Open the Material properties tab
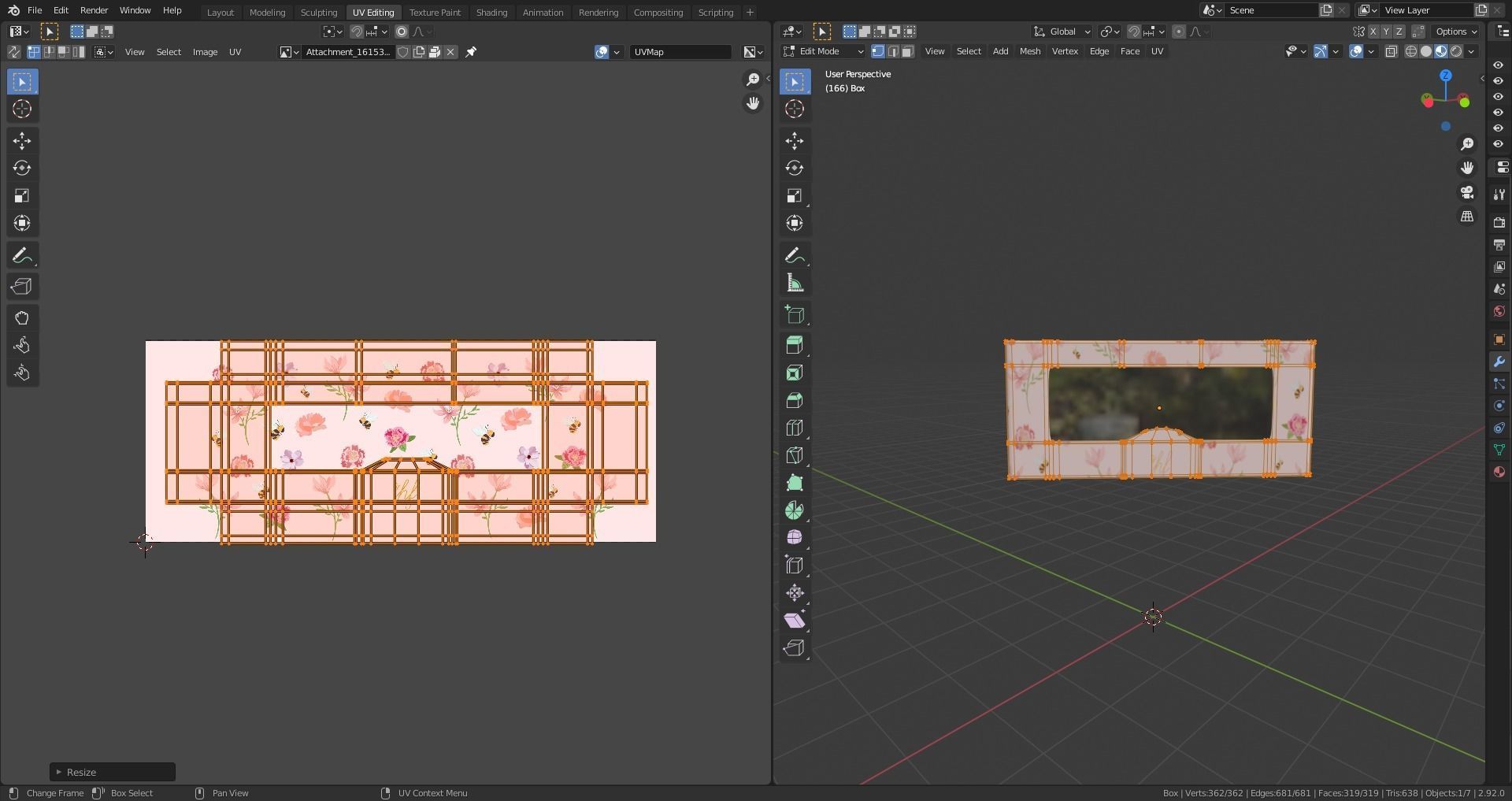This screenshot has height=801, width=1512. click(x=1499, y=472)
